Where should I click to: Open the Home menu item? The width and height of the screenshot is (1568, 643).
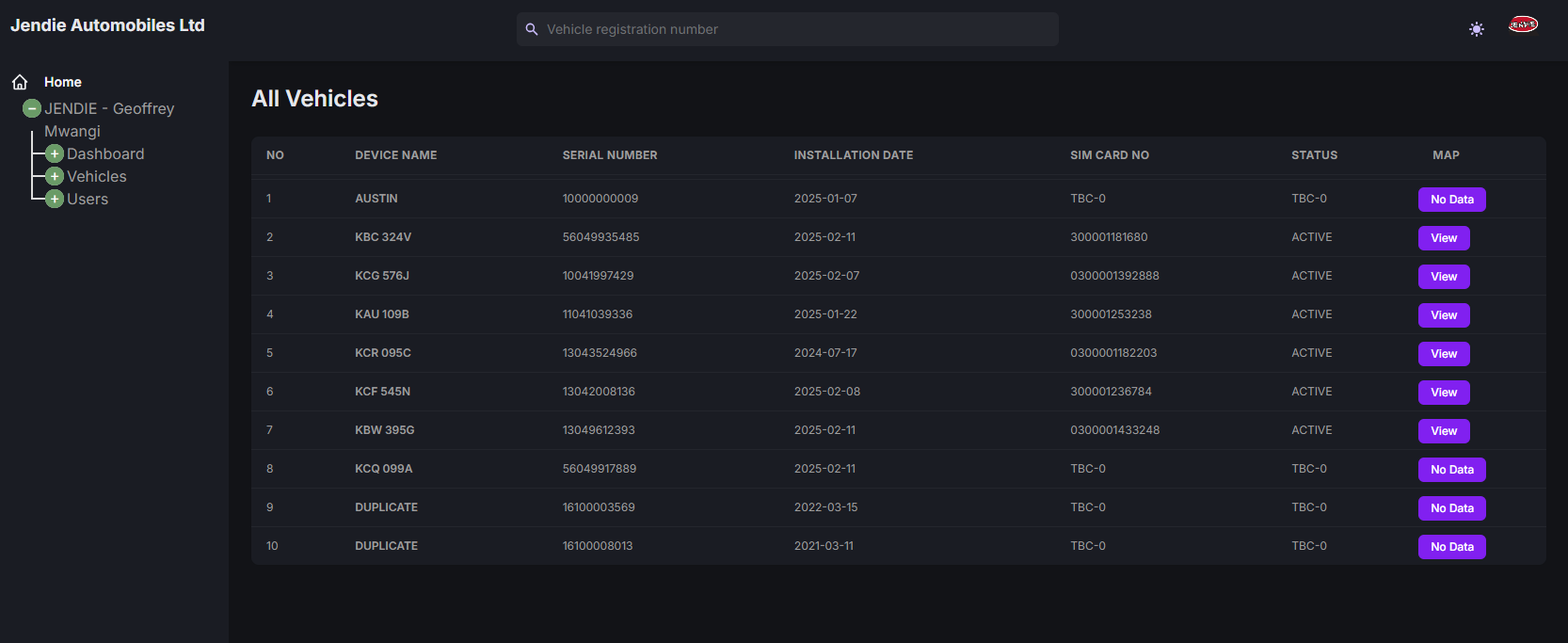63,82
